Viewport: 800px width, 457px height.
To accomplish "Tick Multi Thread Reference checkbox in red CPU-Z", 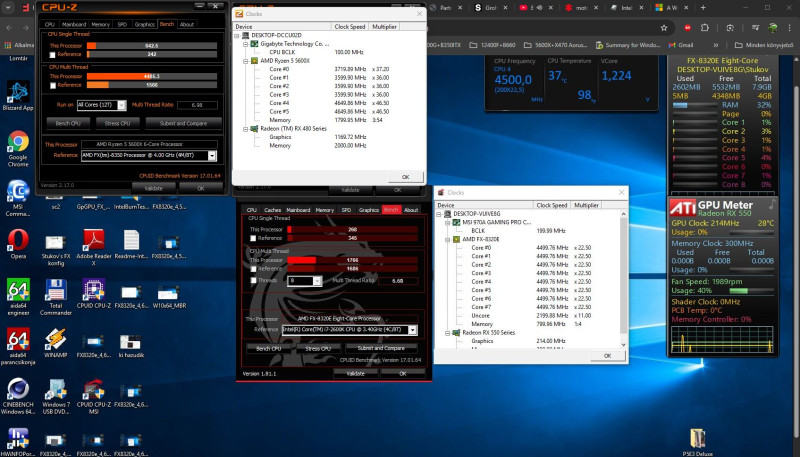I will pyautogui.click(x=253, y=269).
